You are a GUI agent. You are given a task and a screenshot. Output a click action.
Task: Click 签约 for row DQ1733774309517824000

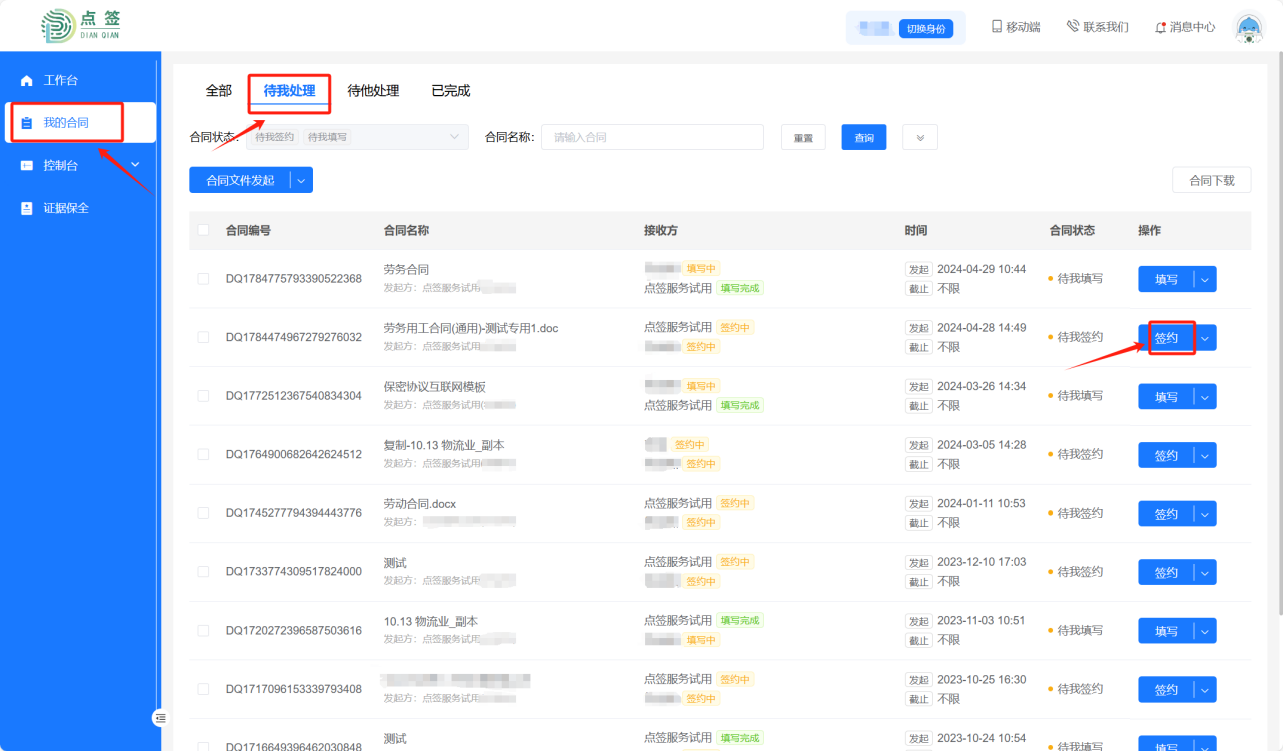coord(1166,572)
